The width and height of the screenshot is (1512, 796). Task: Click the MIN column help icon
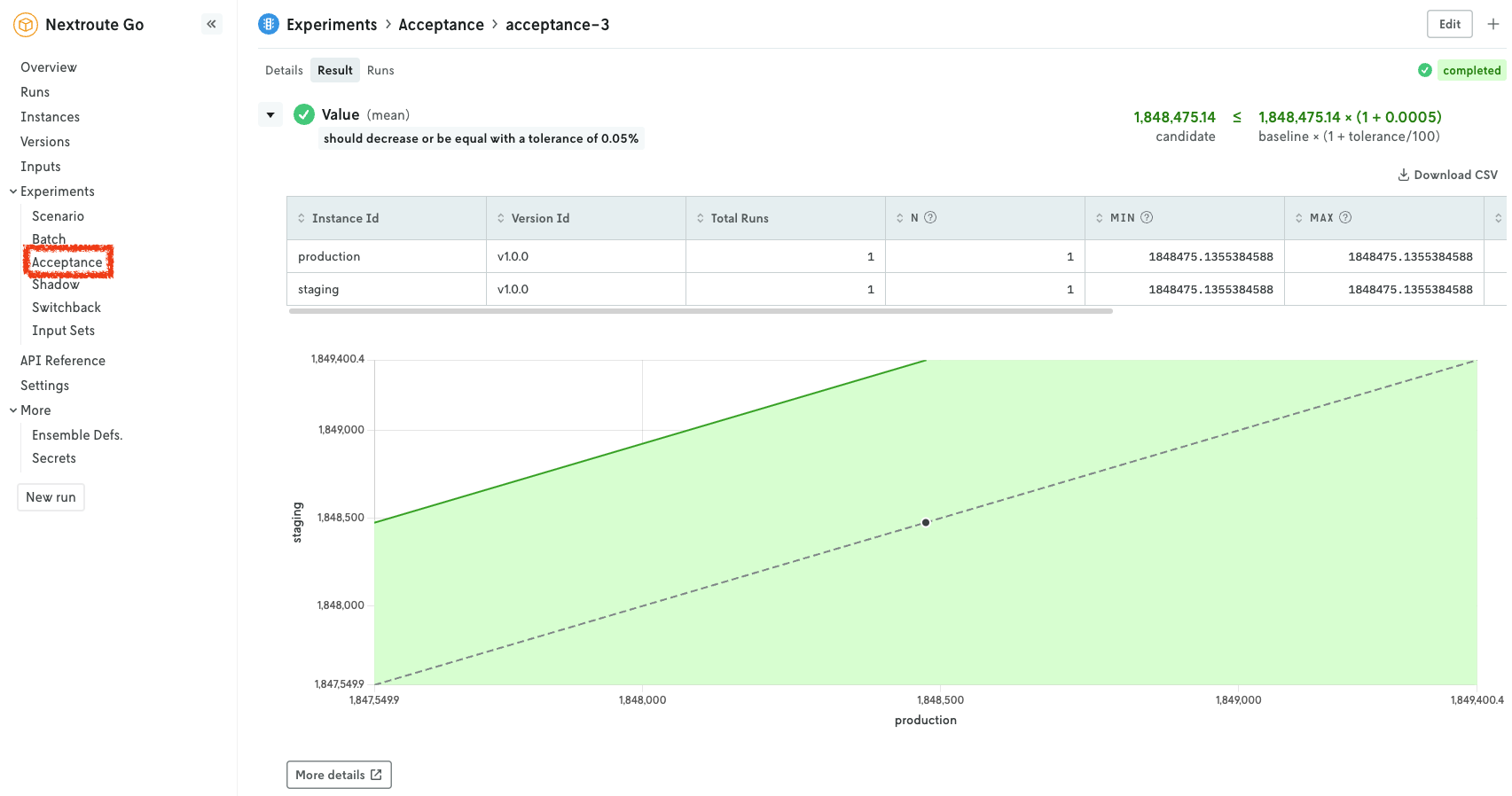pyautogui.click(x=1147, y=217)
